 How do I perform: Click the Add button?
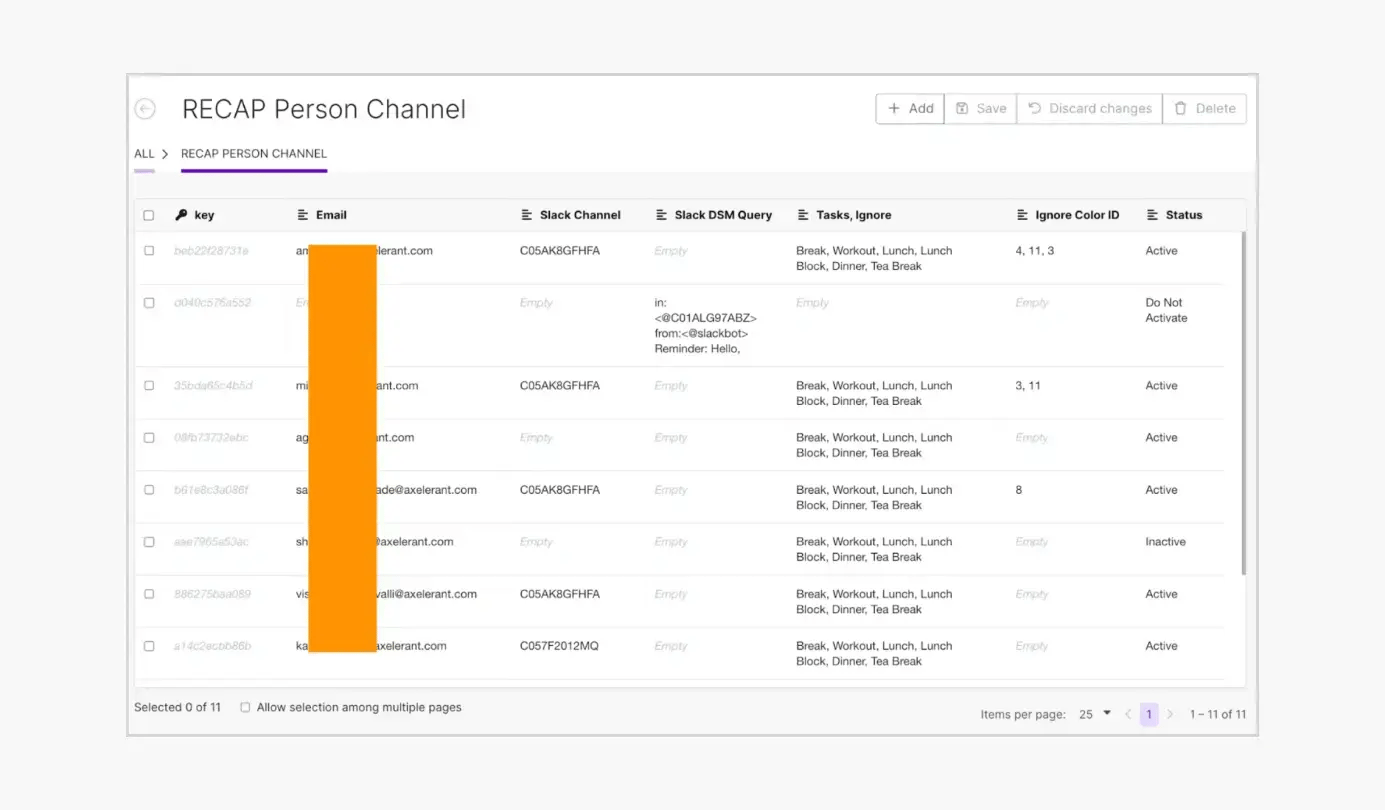pos(910,109)
